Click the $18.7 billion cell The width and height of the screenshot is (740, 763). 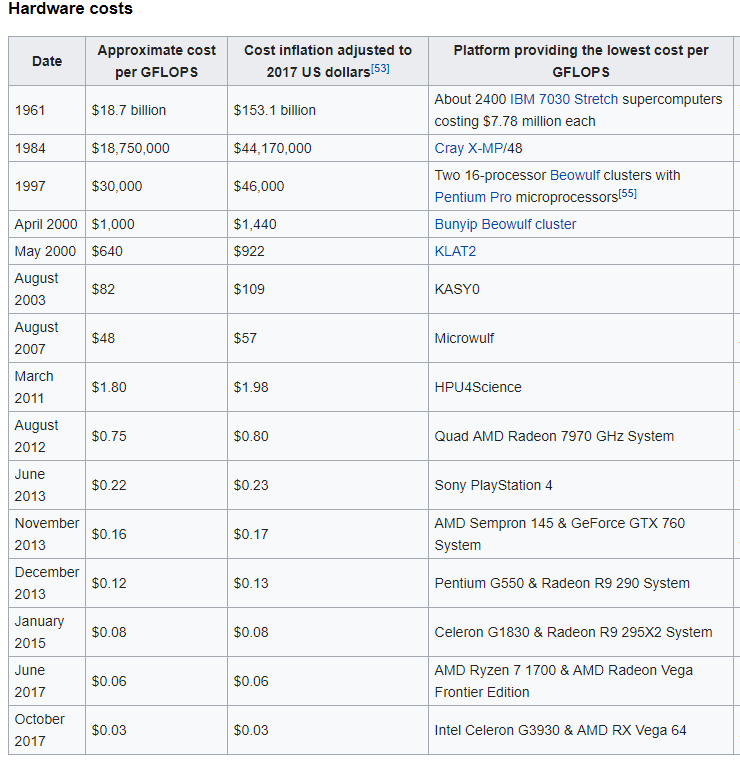click(x=156, y=110)
